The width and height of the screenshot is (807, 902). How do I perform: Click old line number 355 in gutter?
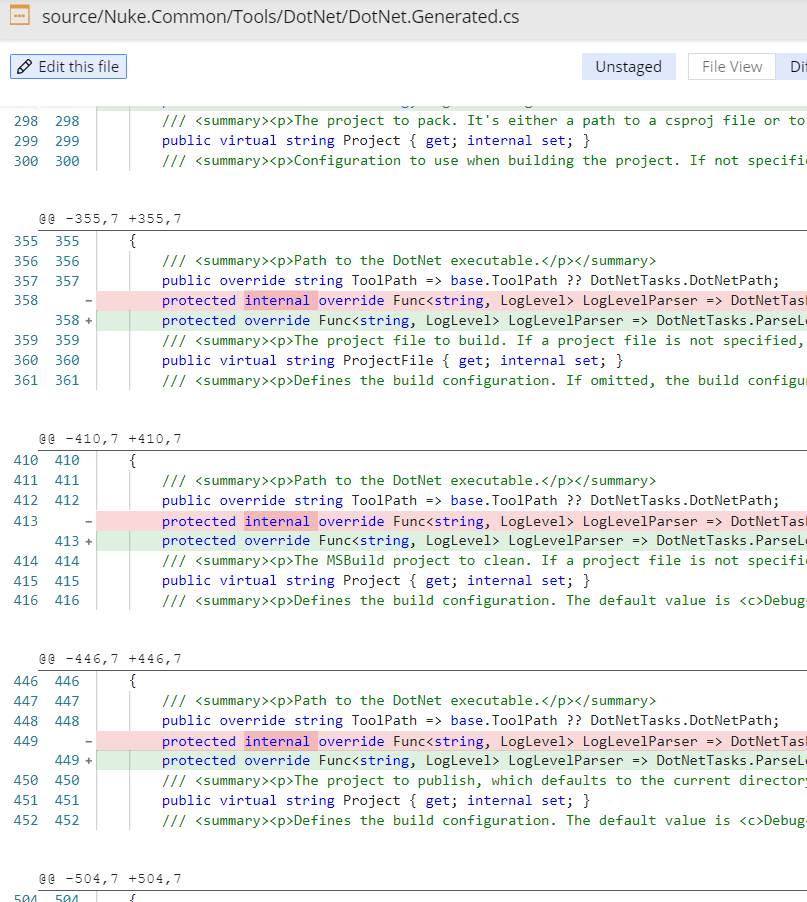point(26,241)
